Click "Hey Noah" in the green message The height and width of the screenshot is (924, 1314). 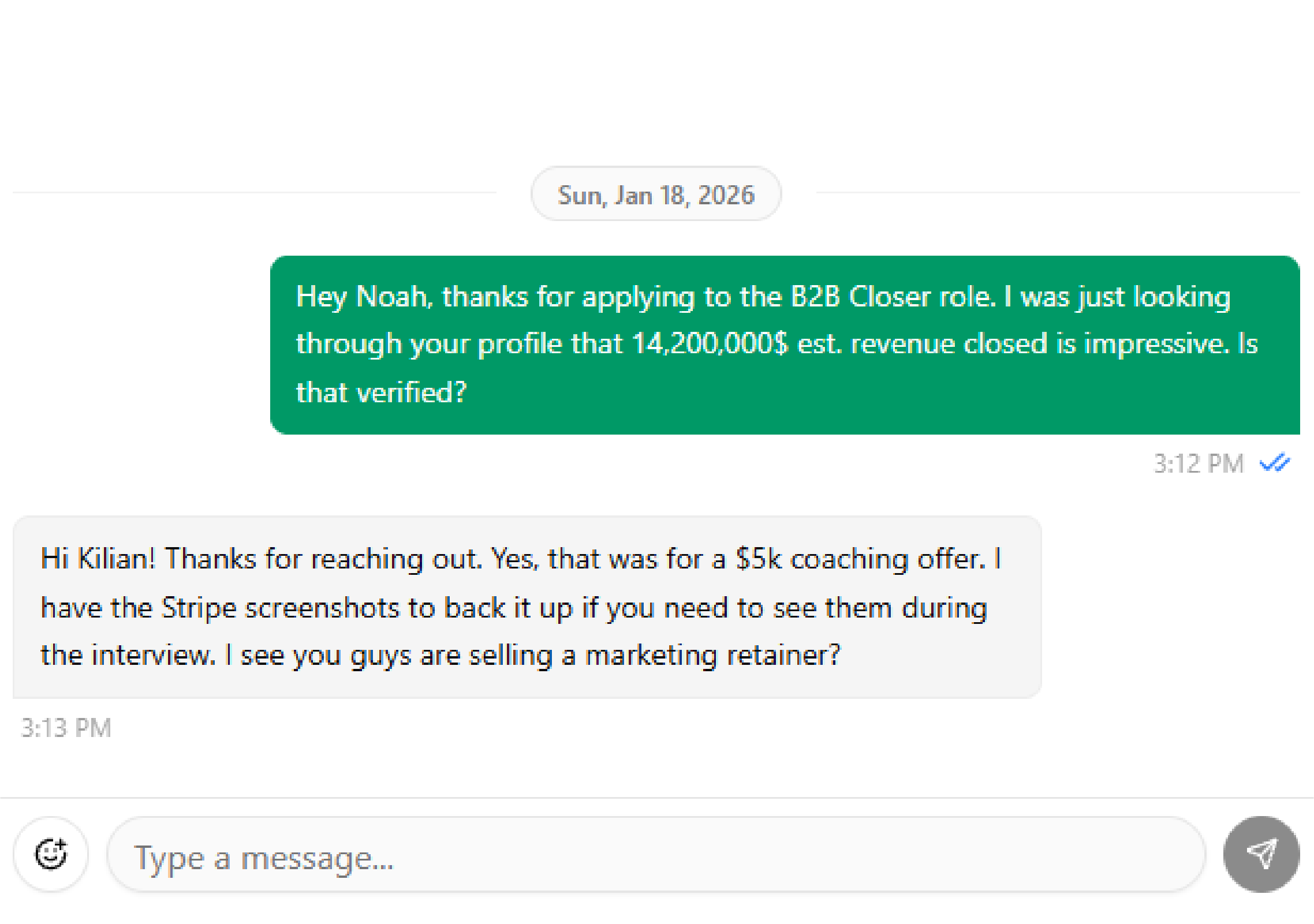pyautogui.click(x=362, y=297)
